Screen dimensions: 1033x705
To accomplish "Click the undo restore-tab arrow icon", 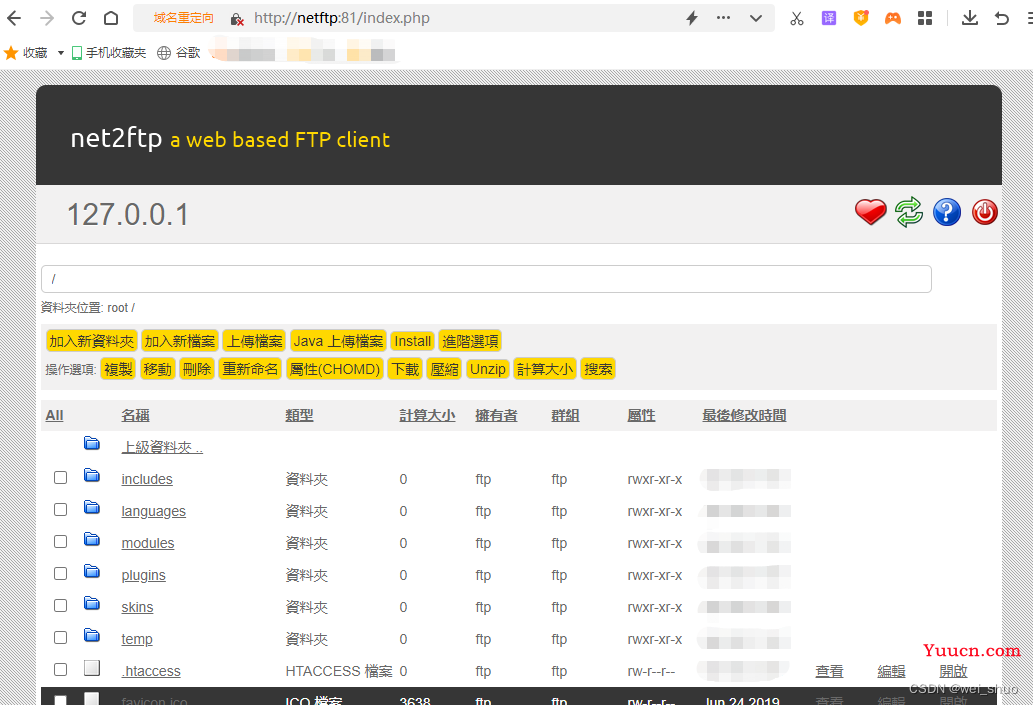I will pos(1002,18).
